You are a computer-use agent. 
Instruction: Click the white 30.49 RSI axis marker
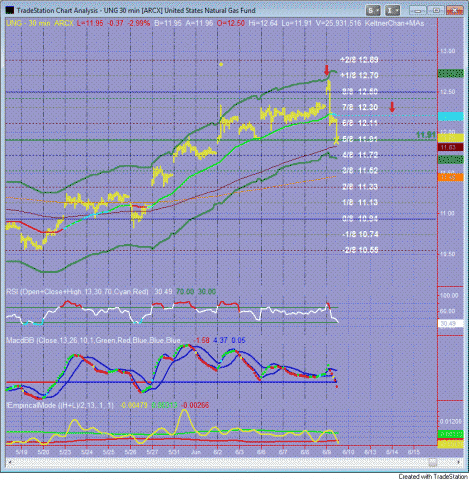point(451,324)
